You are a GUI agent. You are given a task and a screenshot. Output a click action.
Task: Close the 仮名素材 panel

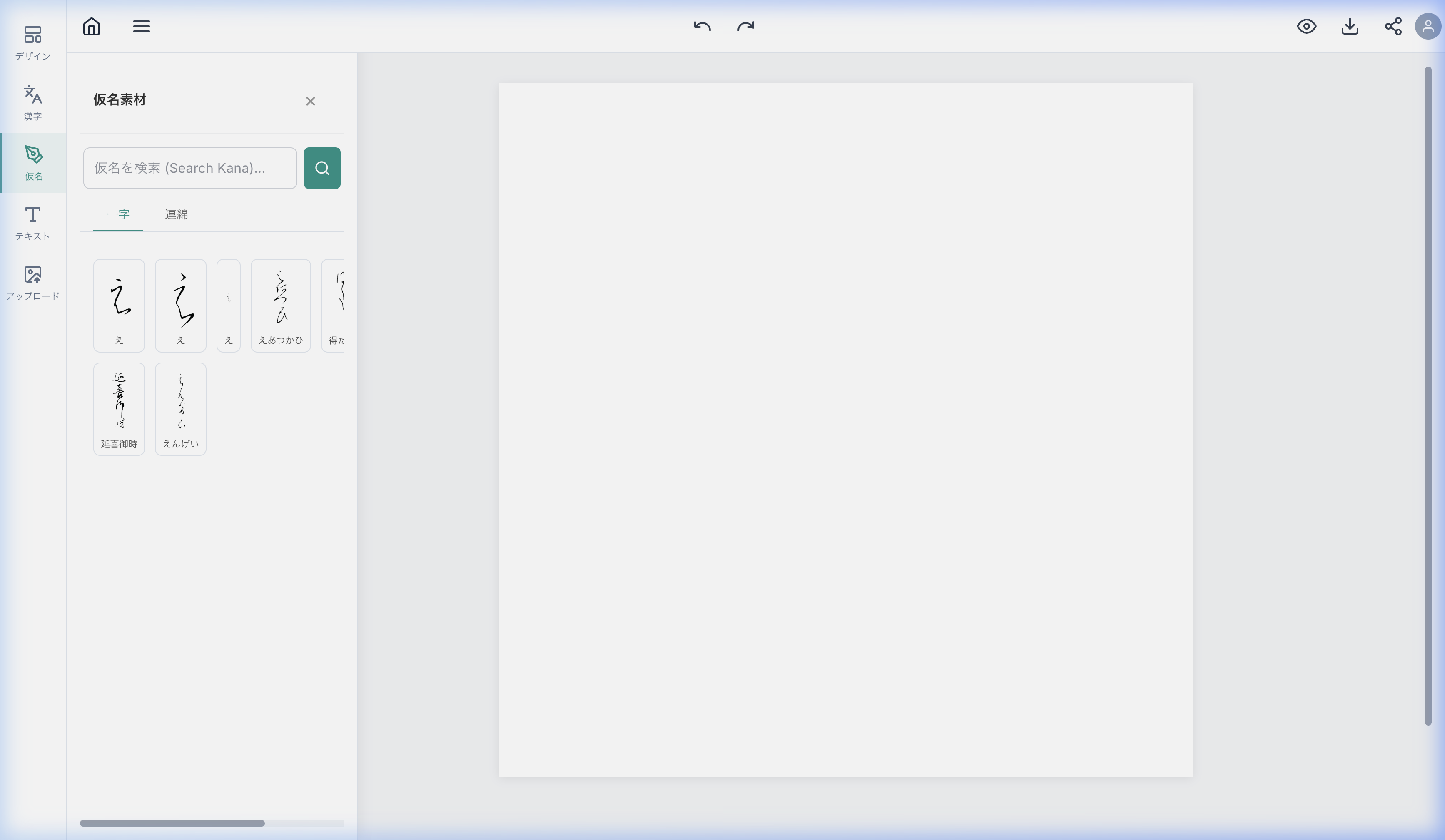point(310,102)
